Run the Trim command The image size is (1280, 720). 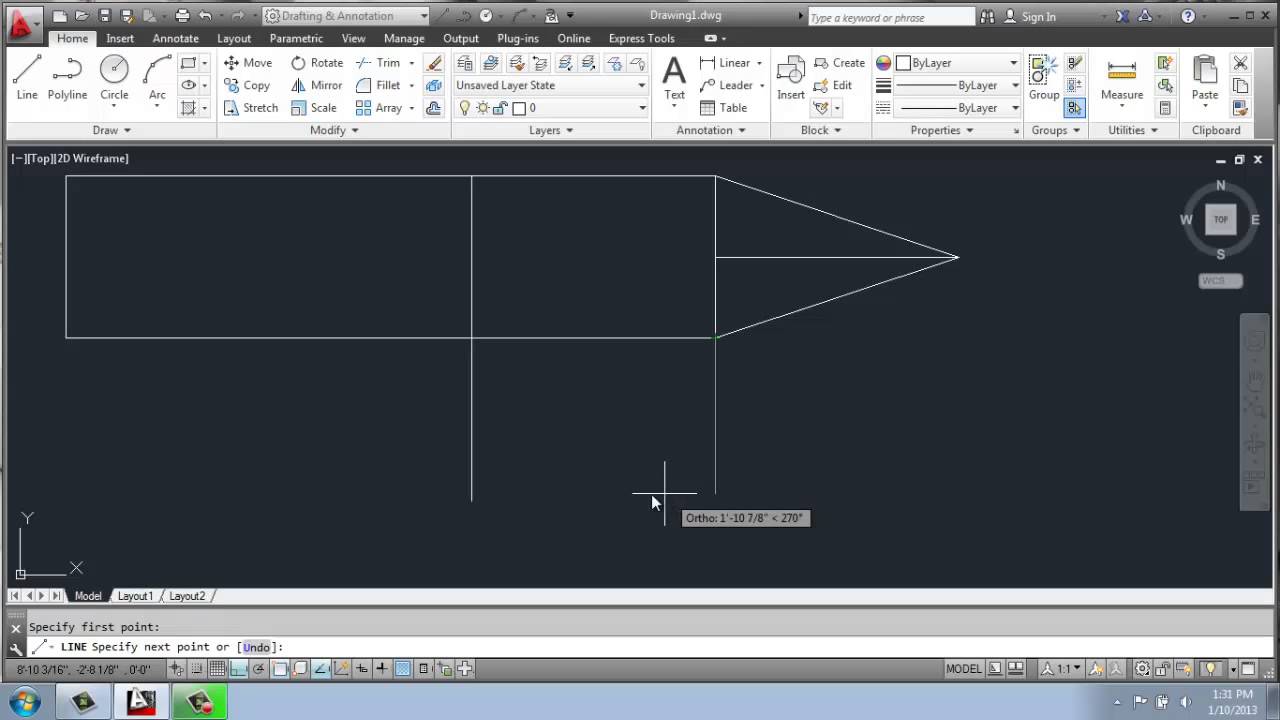coord(378,62)
